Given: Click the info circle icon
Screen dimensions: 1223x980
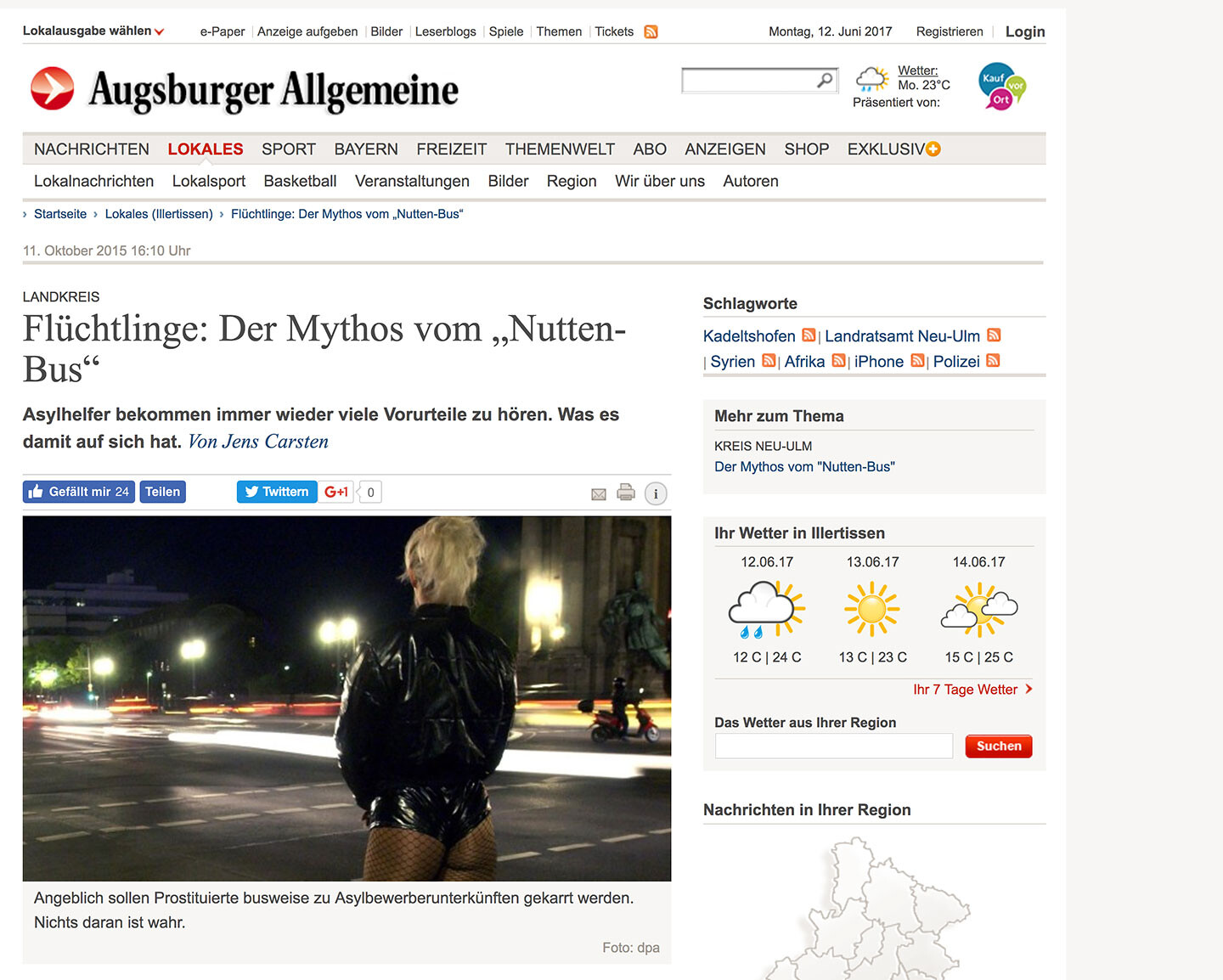Looking at the screenshot, I should coord(656,493).
